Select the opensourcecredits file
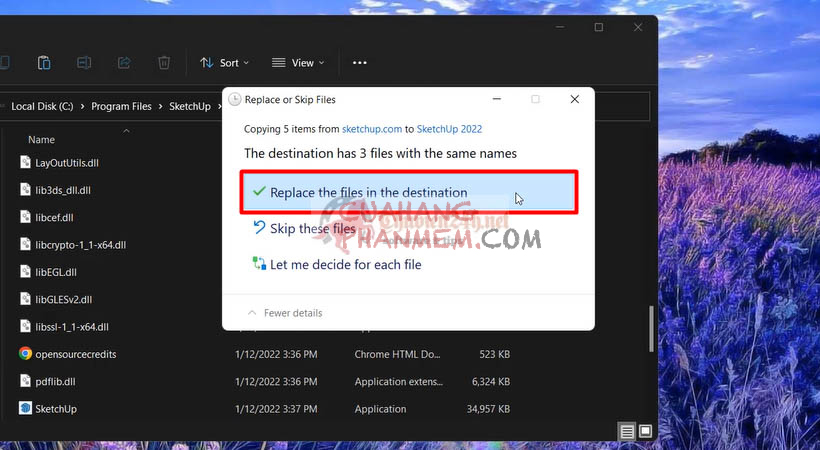820x450 pixels. [75, 354]
